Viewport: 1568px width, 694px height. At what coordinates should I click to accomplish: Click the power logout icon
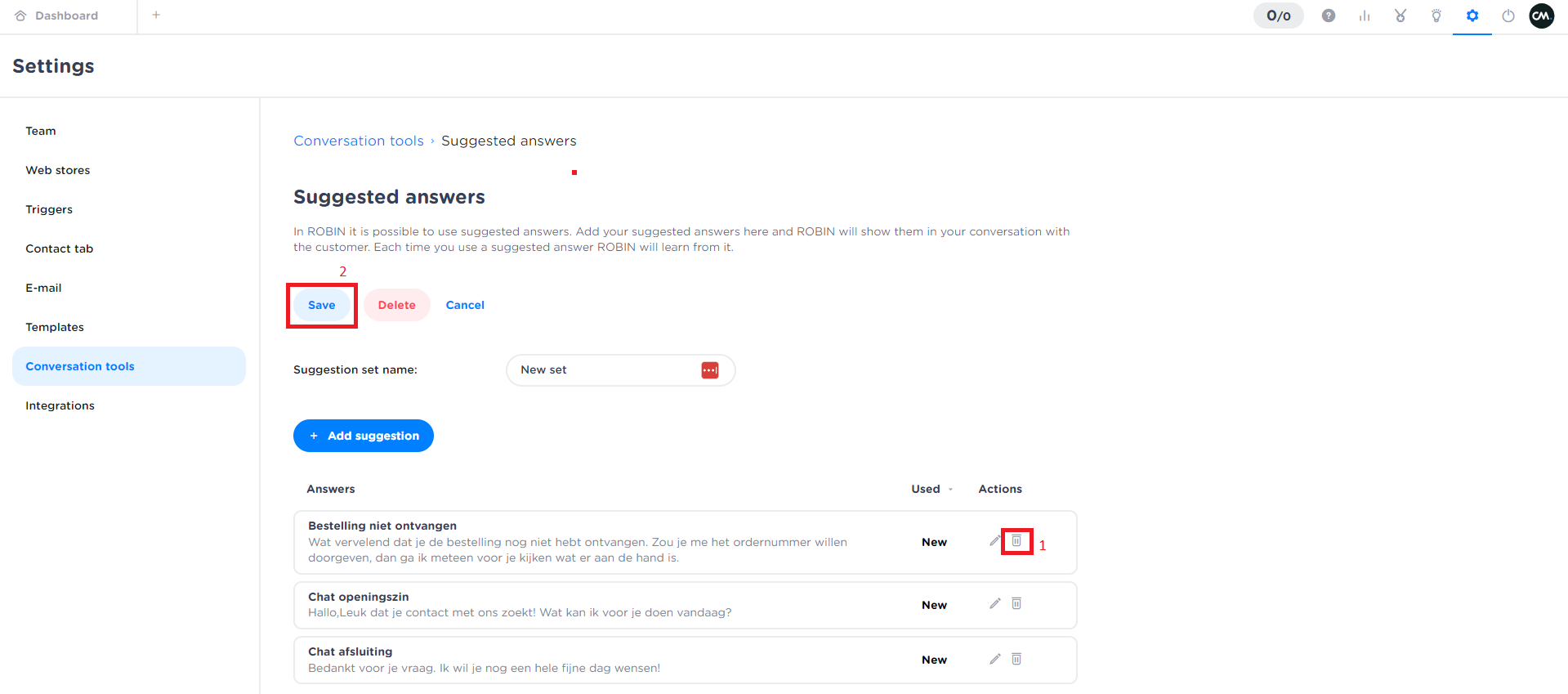[x=1508, y=16]
